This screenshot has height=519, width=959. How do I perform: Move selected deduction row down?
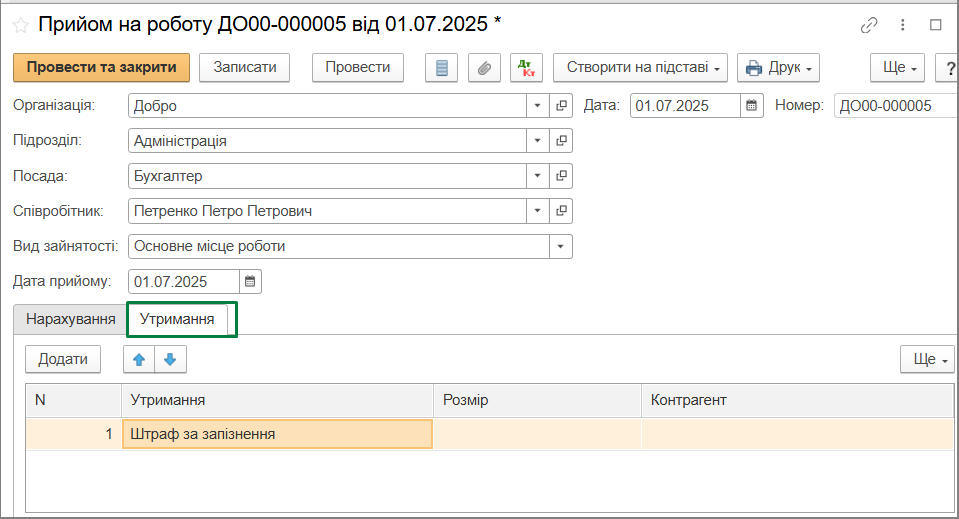[x=171, y=359]
